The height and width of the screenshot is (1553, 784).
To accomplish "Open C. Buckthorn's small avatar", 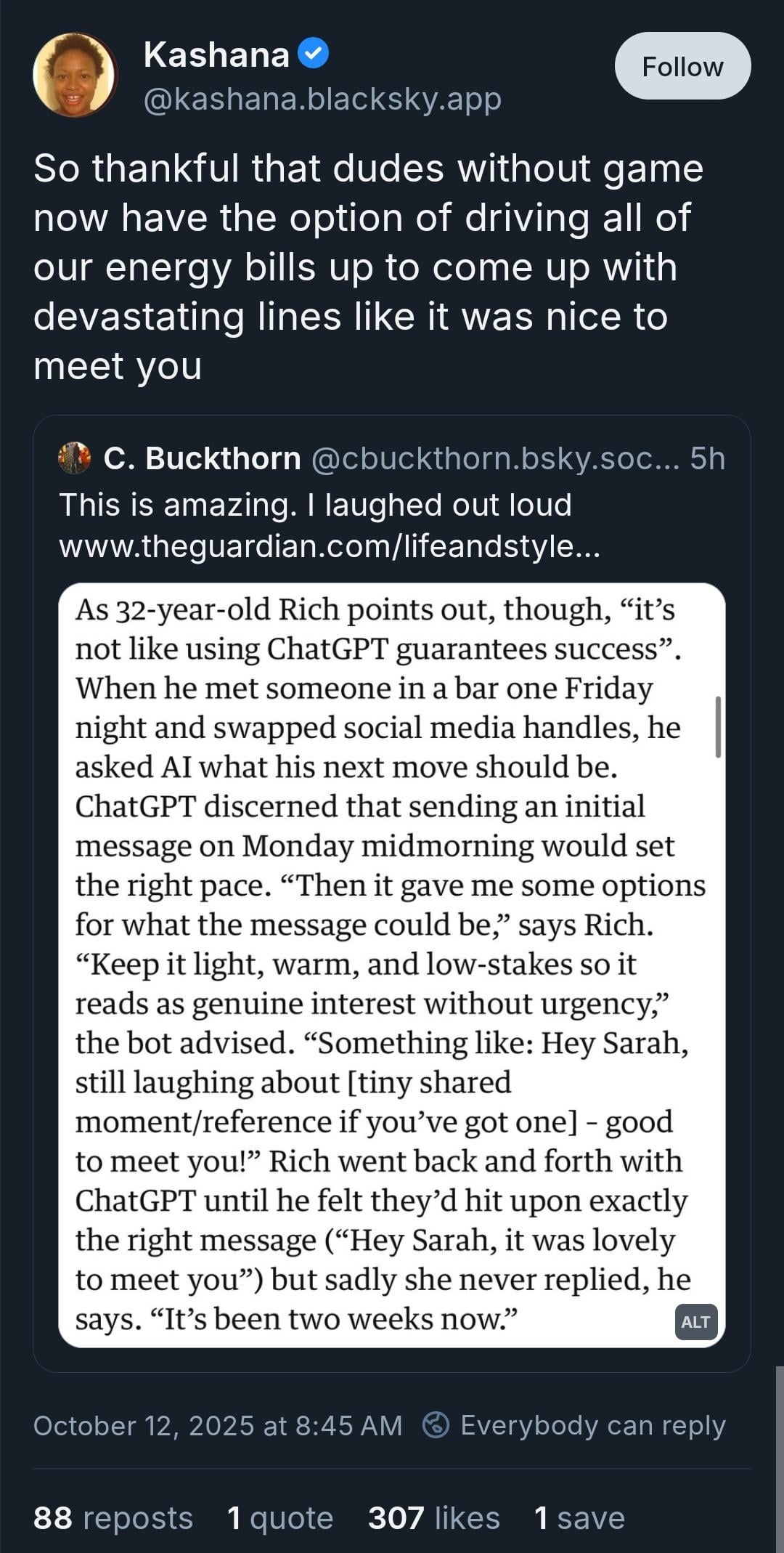I will [x=74, y=458].
